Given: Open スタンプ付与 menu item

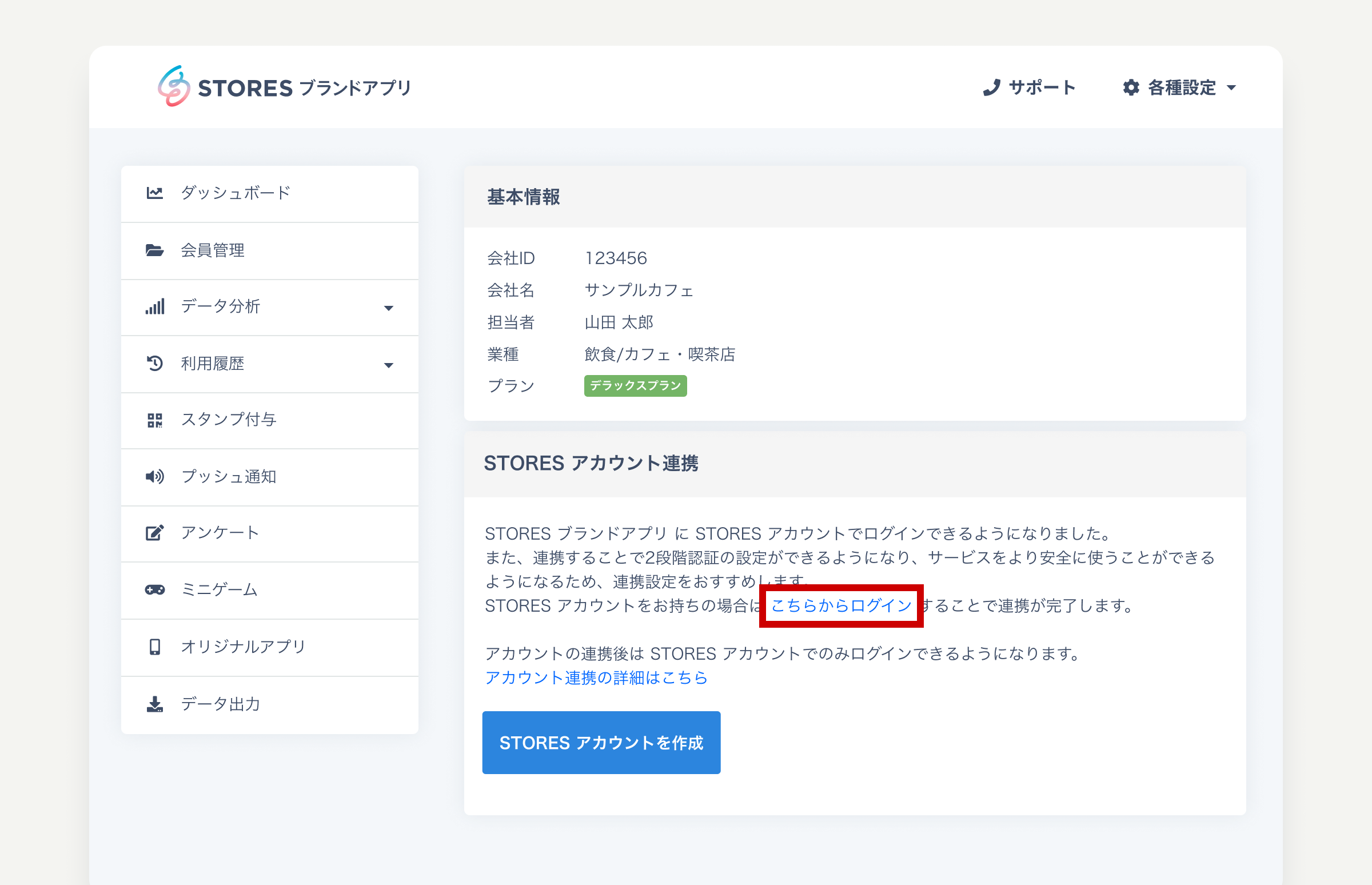Looking at the screenshot, I should pyautogui.click(x=269, y=421).
